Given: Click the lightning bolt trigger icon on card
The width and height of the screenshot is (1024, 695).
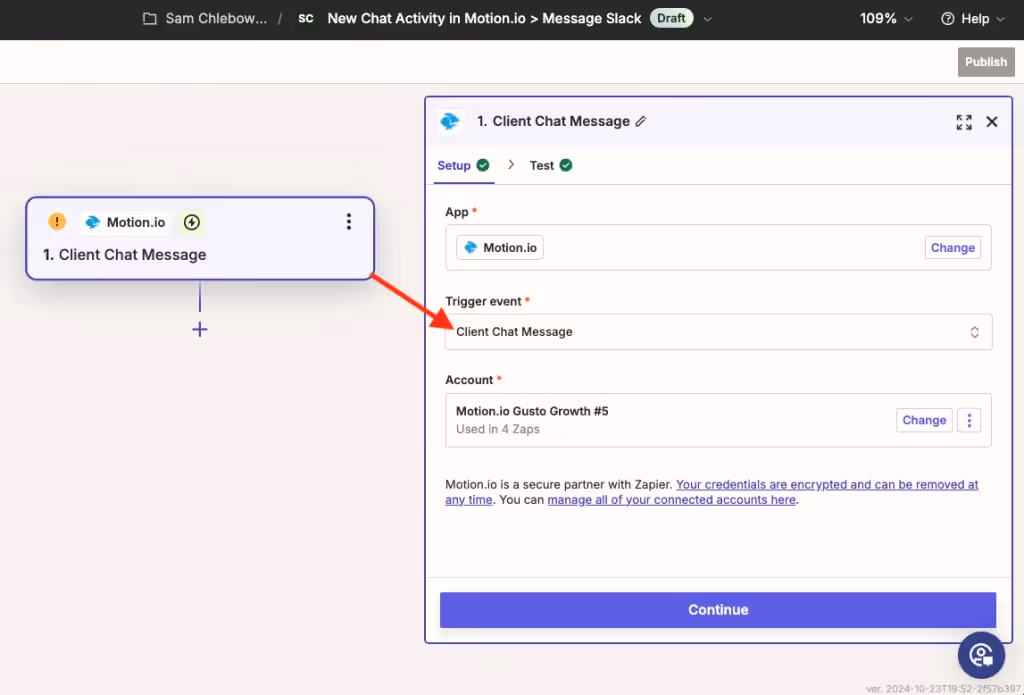Looking at the screenshot, I should (191, 222).
